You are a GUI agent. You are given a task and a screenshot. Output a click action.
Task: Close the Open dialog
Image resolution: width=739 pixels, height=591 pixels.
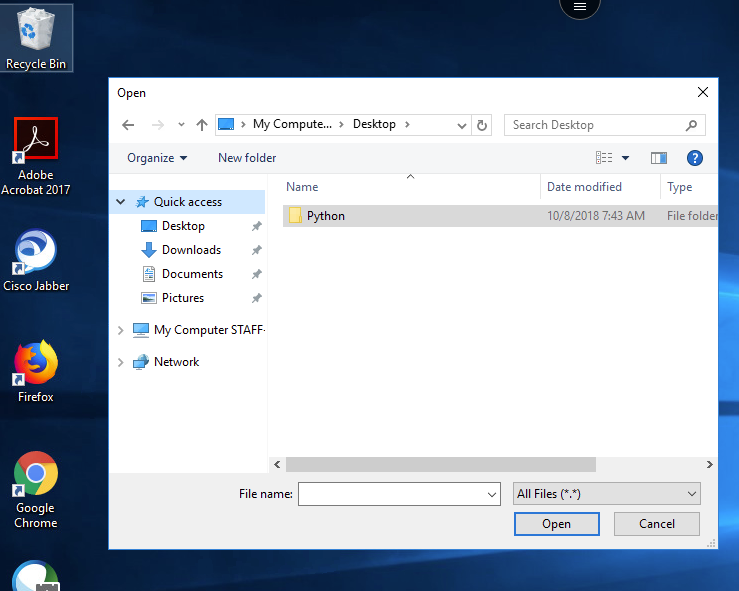(x=703, y=92)
